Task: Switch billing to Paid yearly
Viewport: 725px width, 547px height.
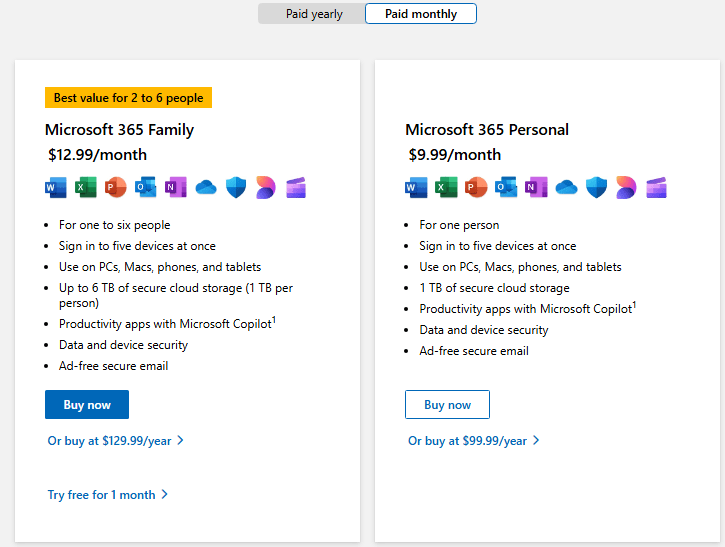Action: point(313,14)
